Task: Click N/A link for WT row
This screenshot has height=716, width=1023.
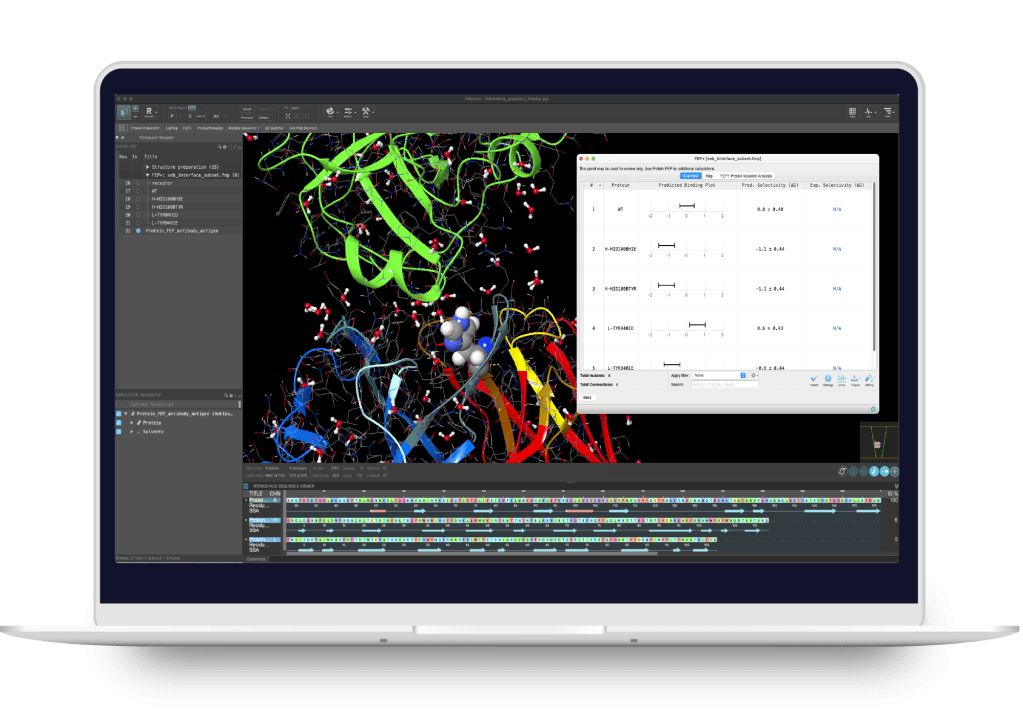Action: tap(836, 209)
